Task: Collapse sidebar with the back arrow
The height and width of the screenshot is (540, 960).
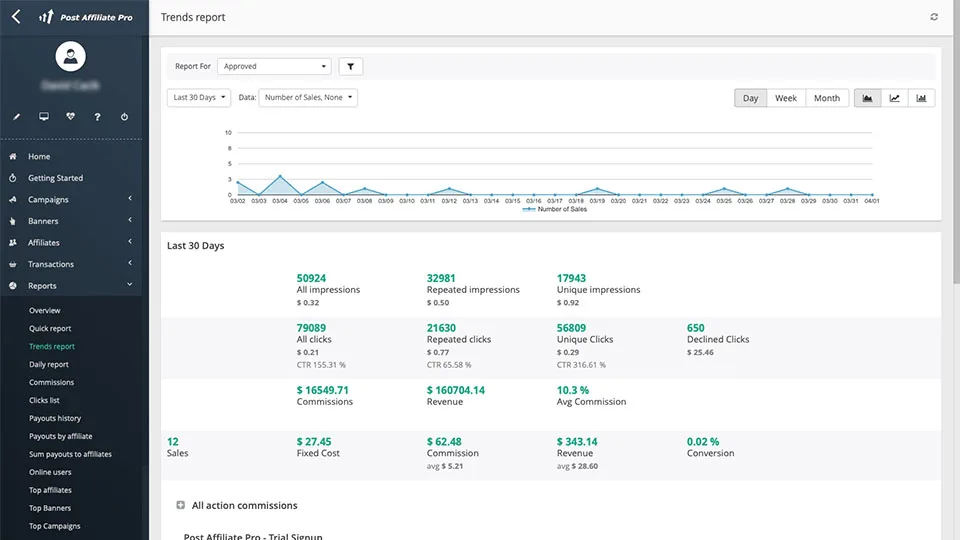Action: pos(15,17)
